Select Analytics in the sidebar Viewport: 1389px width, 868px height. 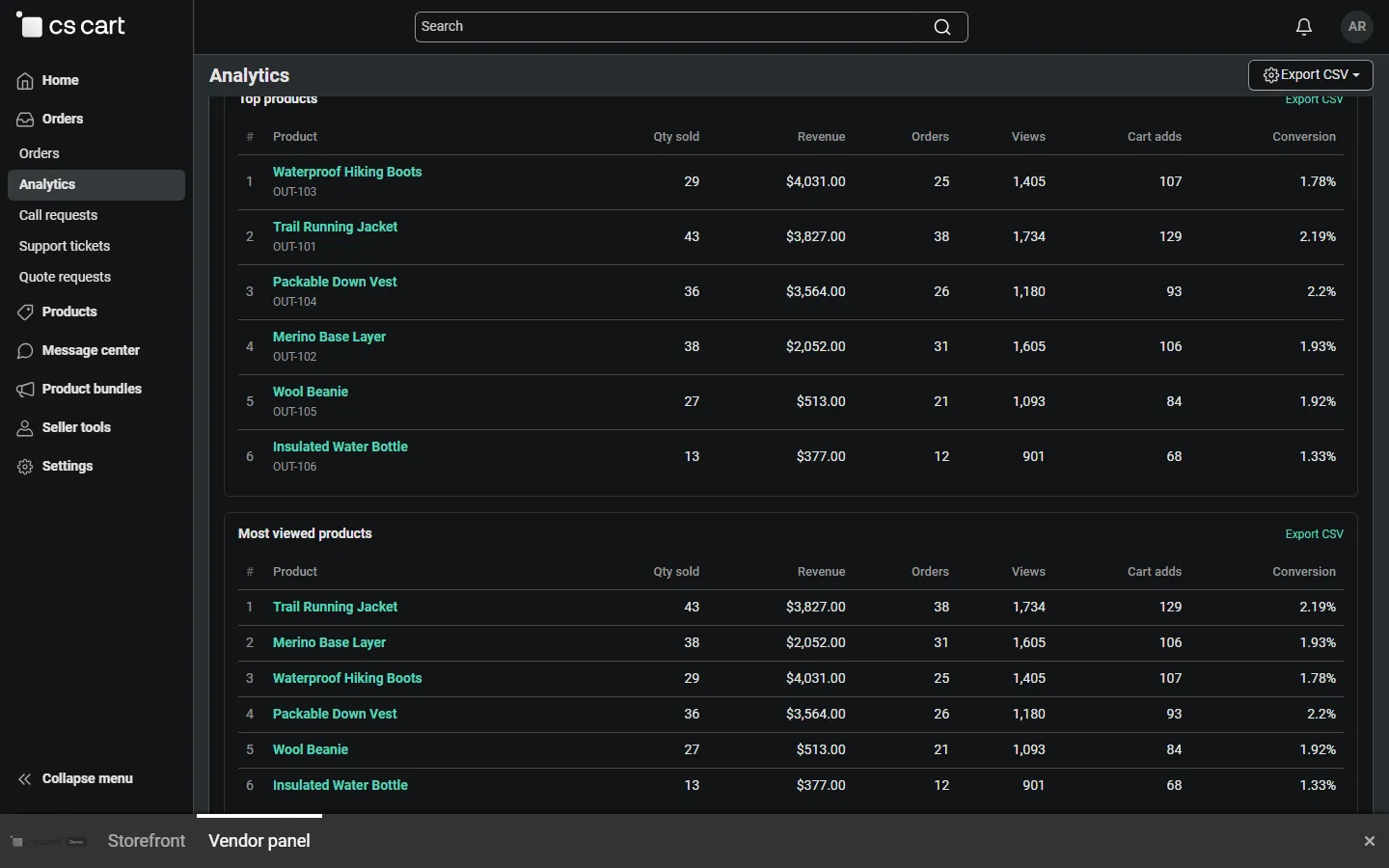(x=96, y=185)
